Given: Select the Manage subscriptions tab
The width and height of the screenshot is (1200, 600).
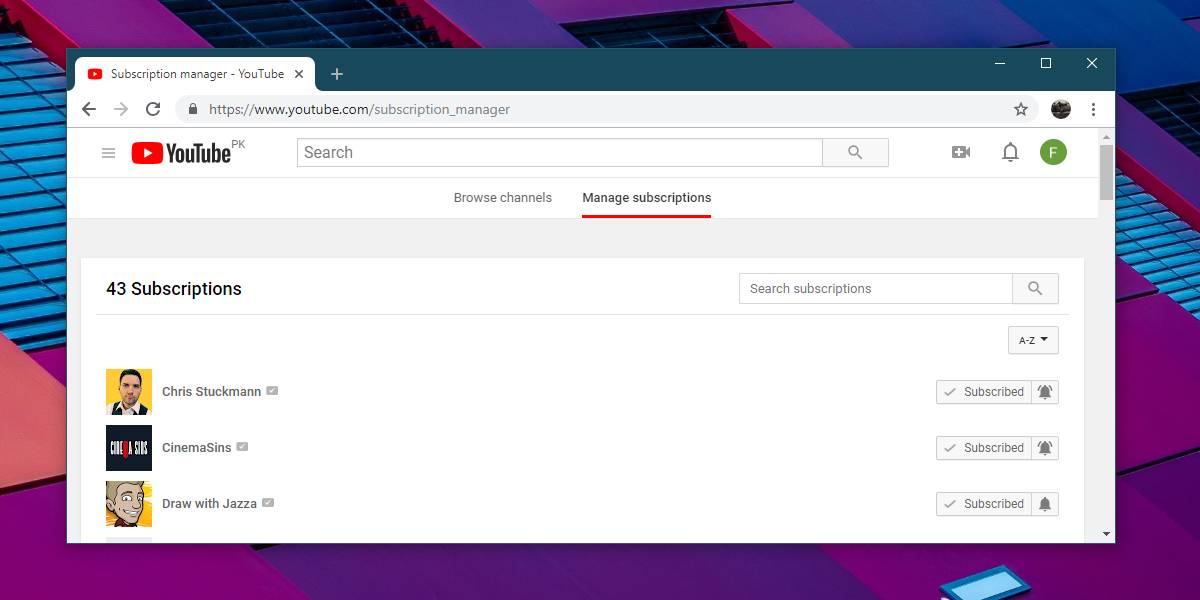Looking at the screenshot, I should [647, 198].
